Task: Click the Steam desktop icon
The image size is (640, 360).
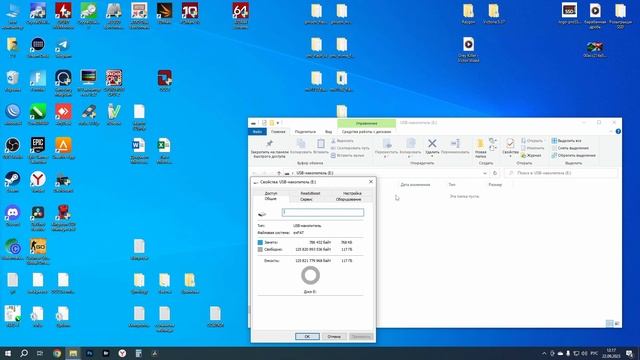Action: click(13, 182)
